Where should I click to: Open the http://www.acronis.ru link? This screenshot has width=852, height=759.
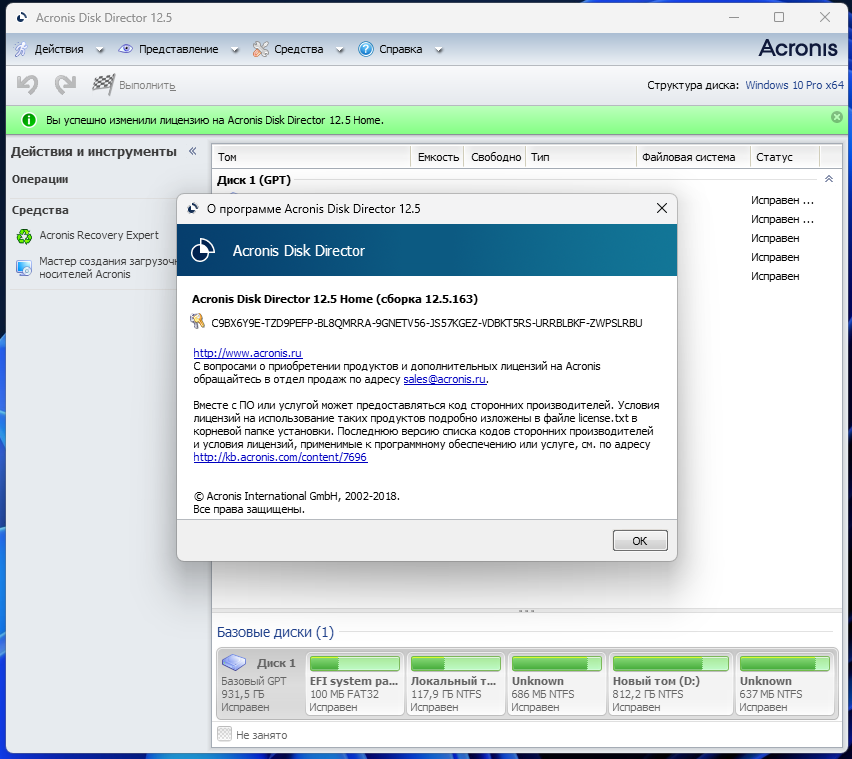(247, 353)
